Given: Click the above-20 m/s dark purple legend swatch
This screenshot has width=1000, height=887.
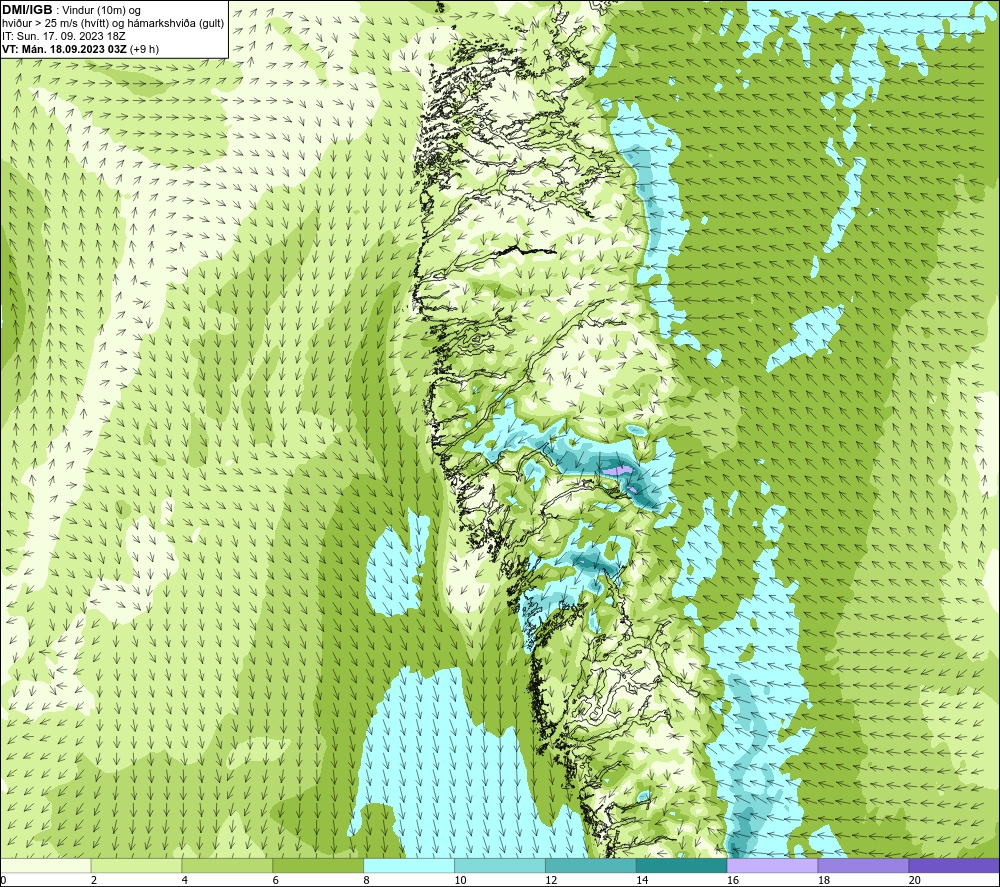Looking at the screenshot, I should (954, 865).
